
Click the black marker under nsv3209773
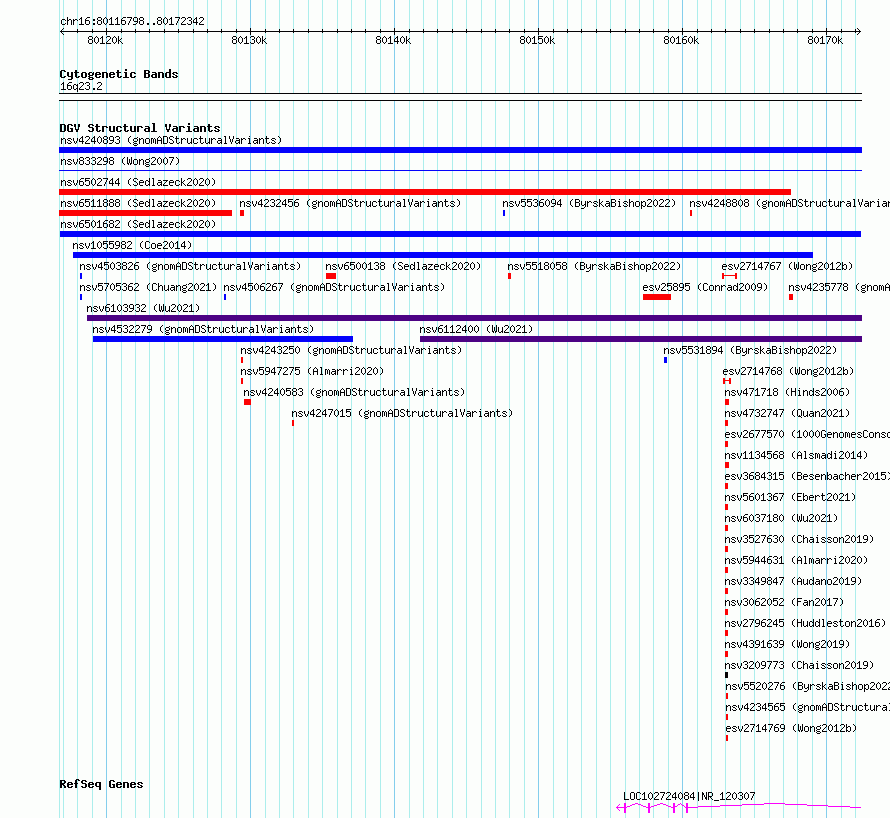(x=727, y=675)
